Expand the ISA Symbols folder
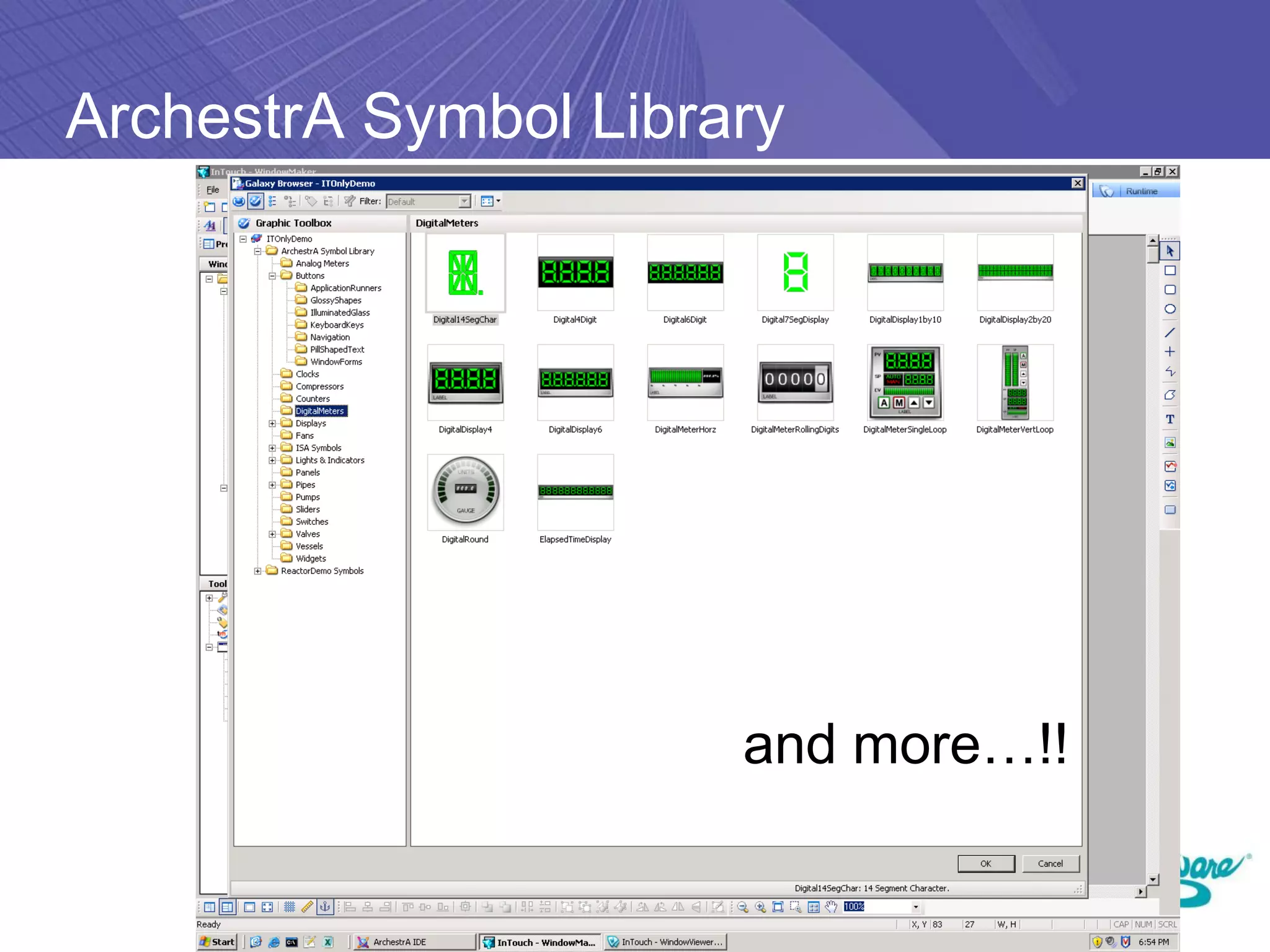 coord(272,447)
